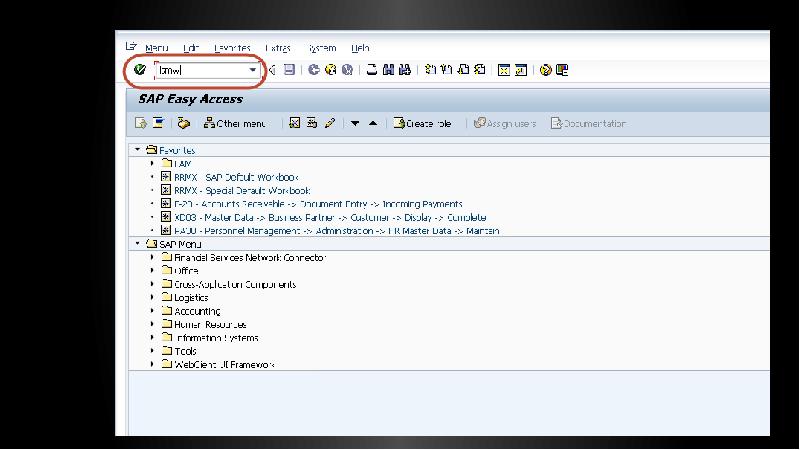Image resolution: width=800 pixels, height=450 pixels.
Task: Expand the Accounting folder
Action: click(x=153, y=311)
